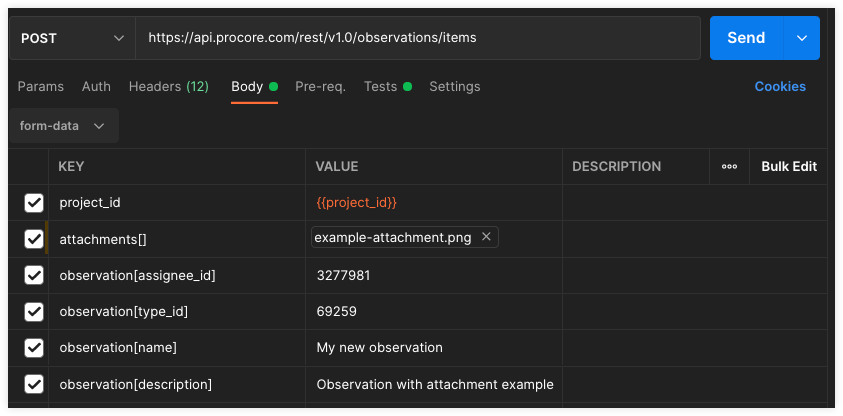
Task: Open the Auth tab
Action: [x=96, y=87]
